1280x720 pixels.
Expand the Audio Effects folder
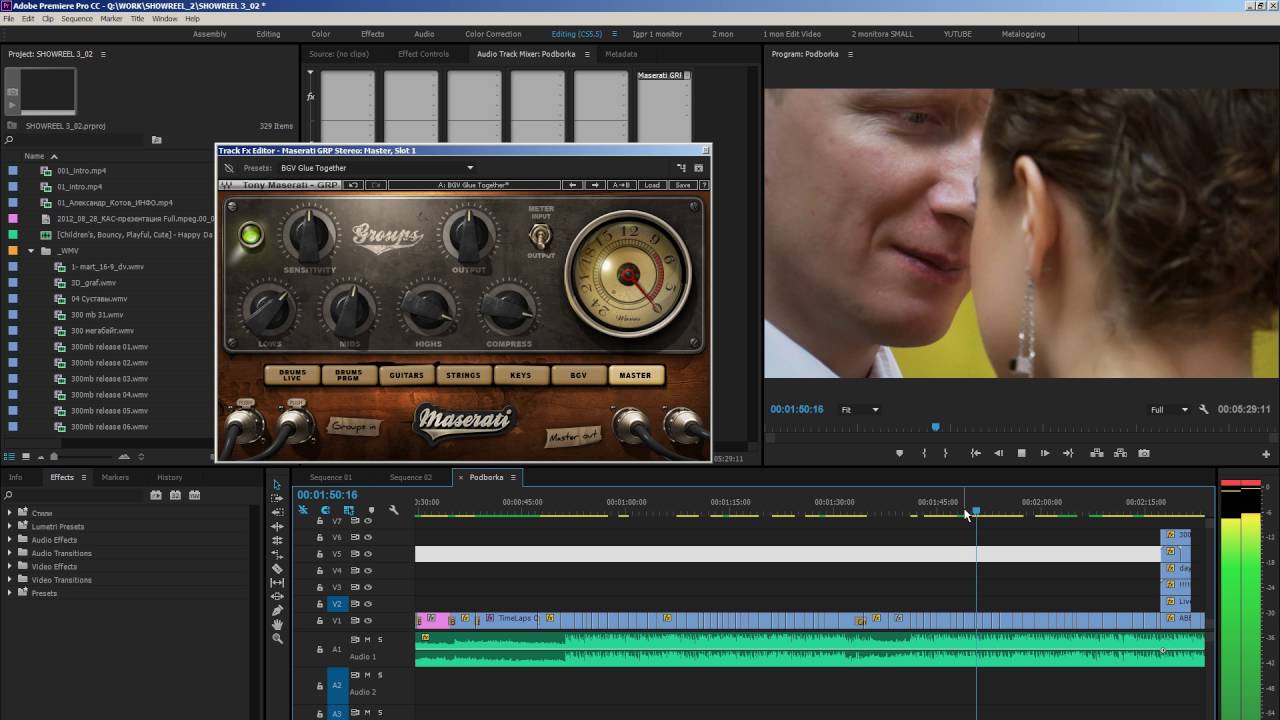[10, 540]
